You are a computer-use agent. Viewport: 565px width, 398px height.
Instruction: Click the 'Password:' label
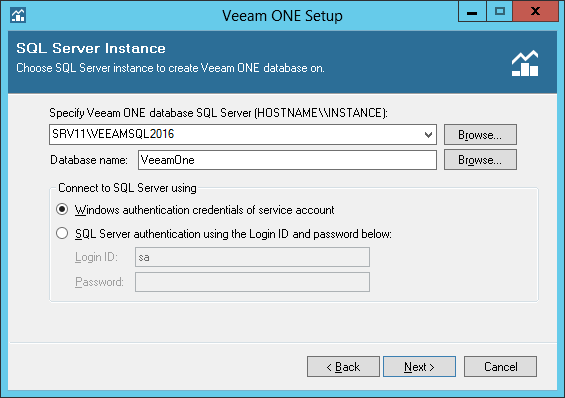(99, 282)
